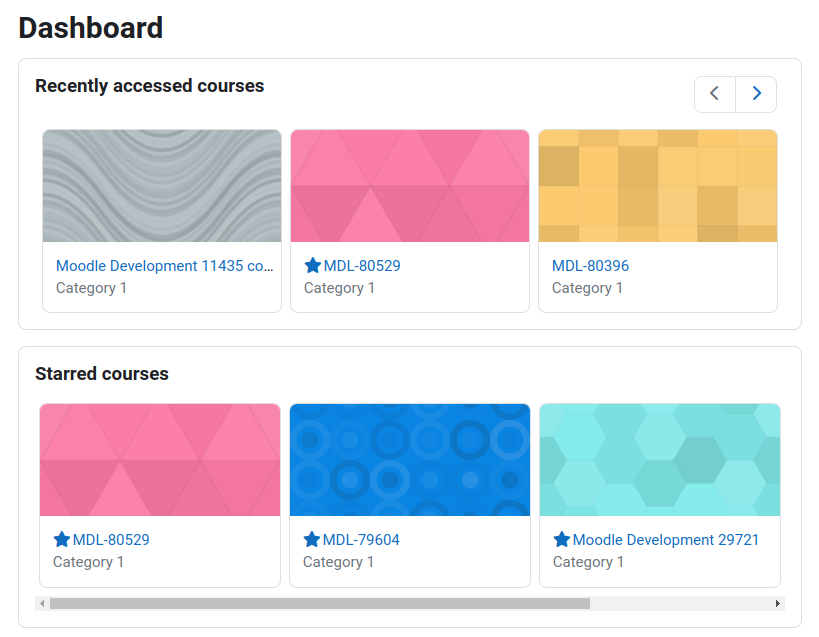The image size is (819, 637).
Task: Click the teal hexagon course thumbnail
Action: (x=660, y=460)
